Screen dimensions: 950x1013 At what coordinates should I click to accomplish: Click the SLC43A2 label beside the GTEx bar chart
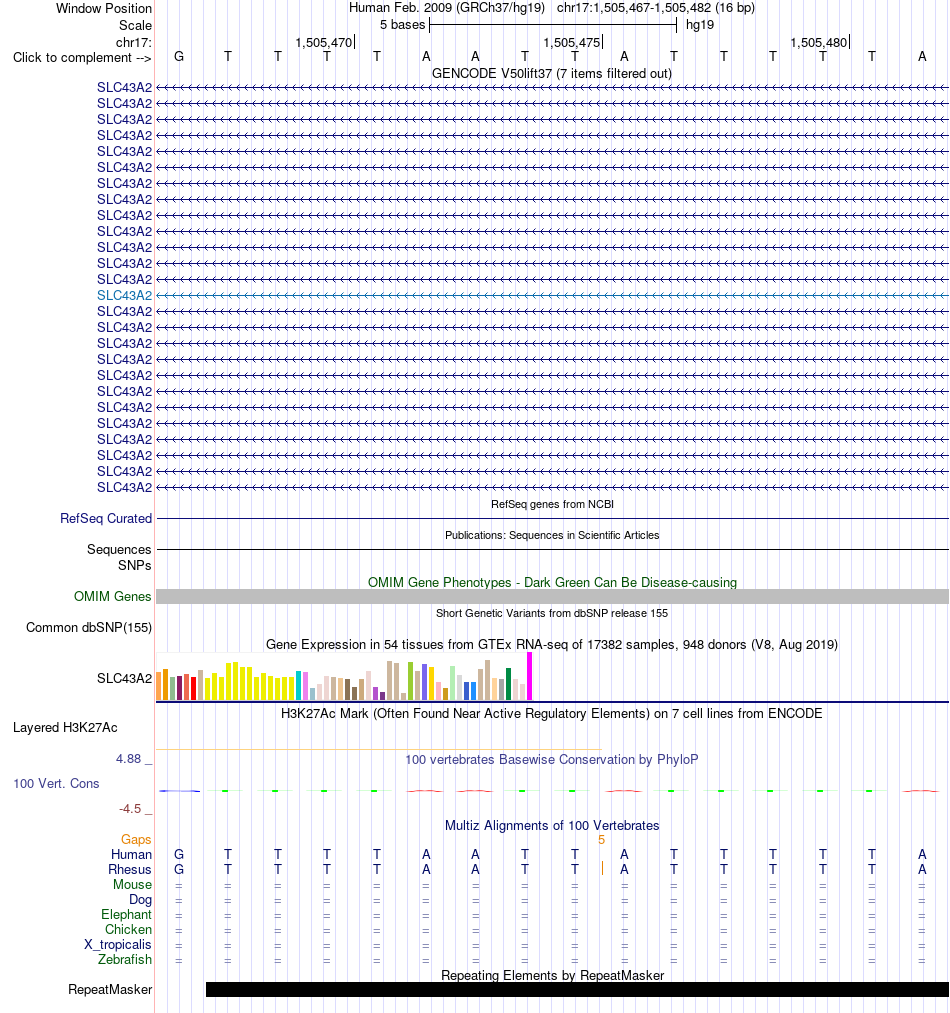[x=124, y=678]
